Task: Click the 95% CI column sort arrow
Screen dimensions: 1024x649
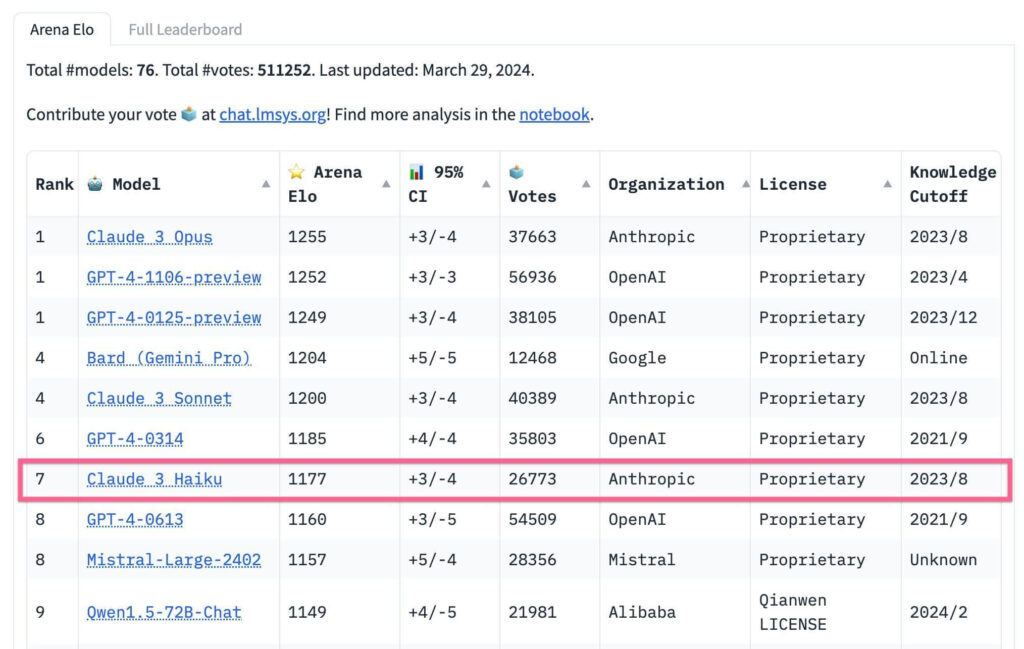Action: point(485,184)
